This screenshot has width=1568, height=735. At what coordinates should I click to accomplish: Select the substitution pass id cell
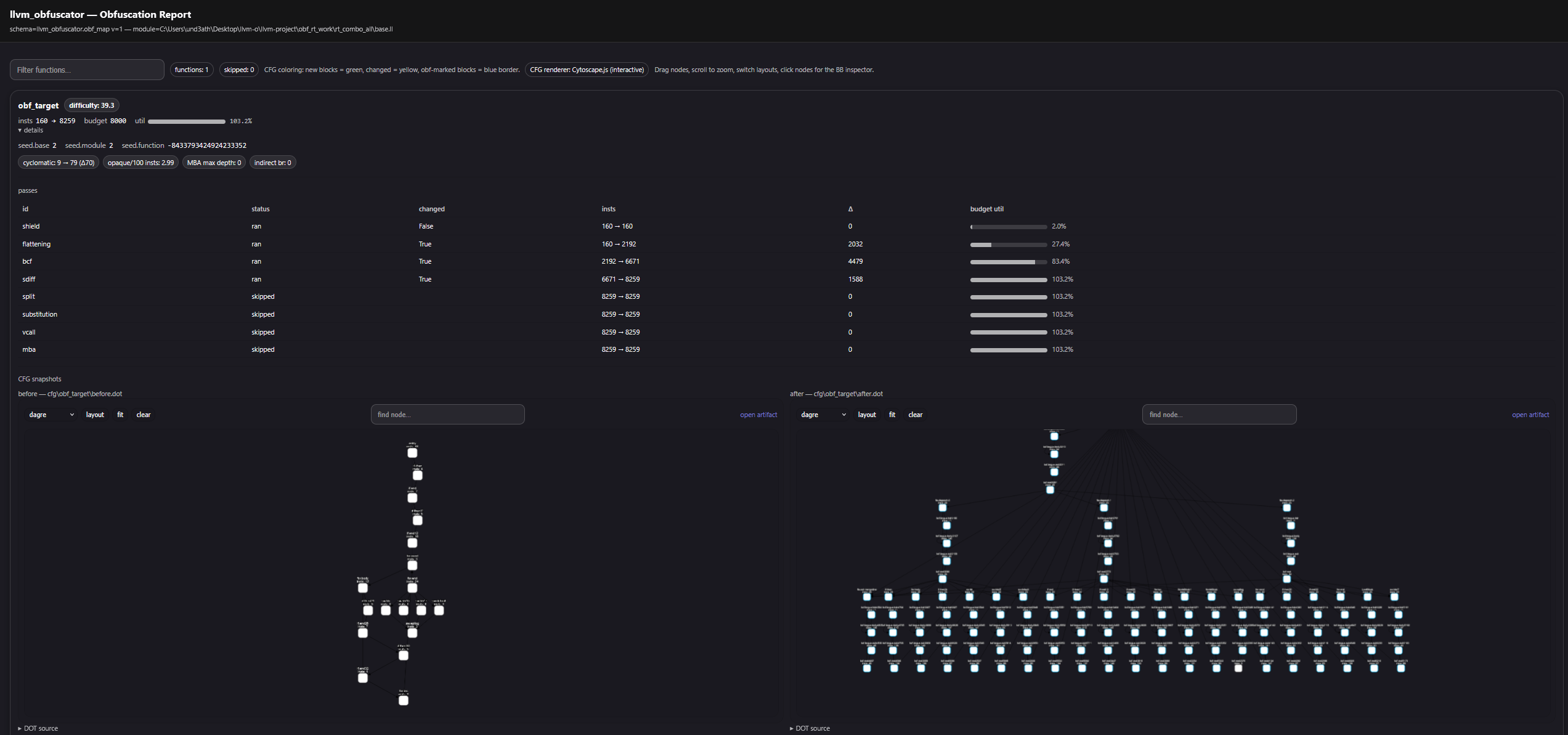pyautogui.click(x=40, y=314)
